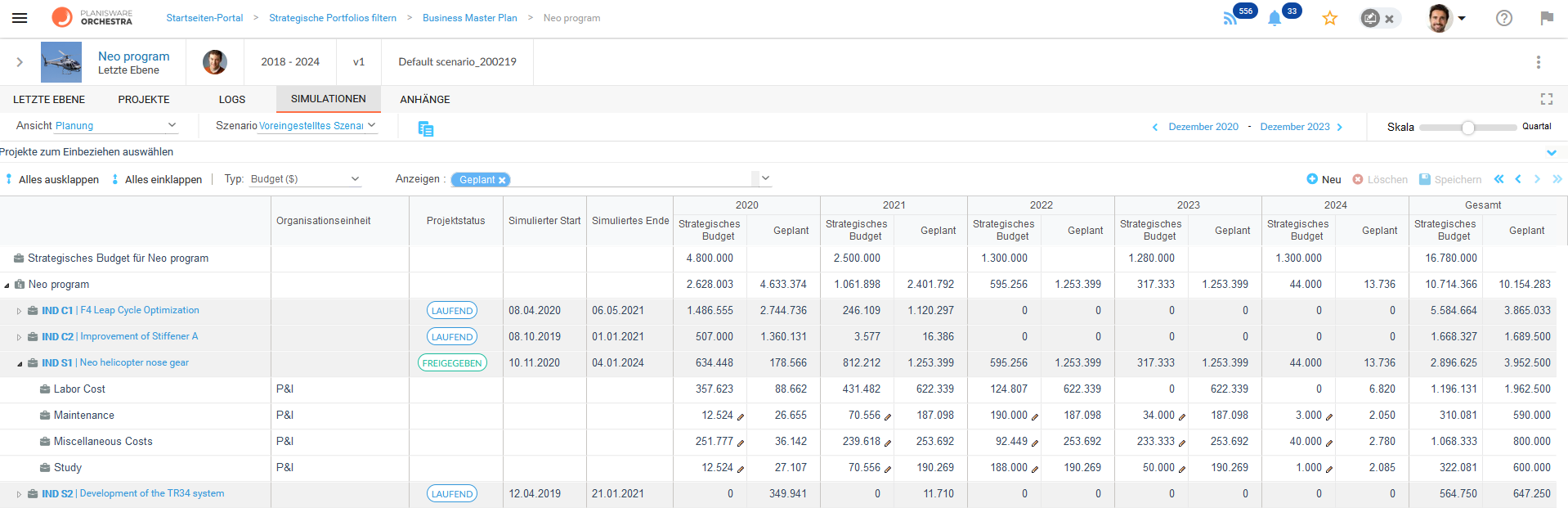Screen dimensions: 1568x508
Task: Open the help question mark icon
Action: (1503, 18)
